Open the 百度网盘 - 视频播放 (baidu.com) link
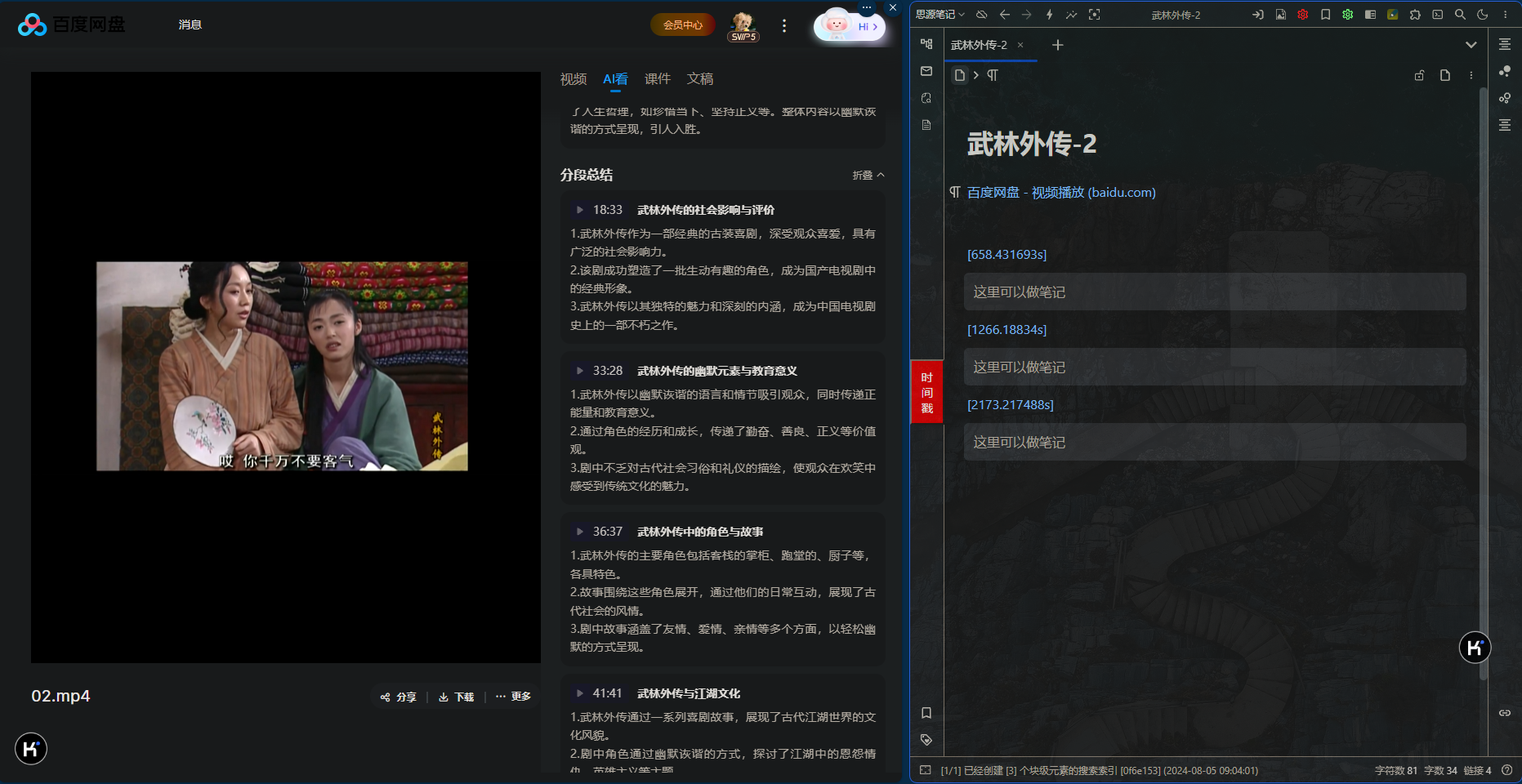Image resolution: width=1522 pixels, height=784 pixels. 1061,193
